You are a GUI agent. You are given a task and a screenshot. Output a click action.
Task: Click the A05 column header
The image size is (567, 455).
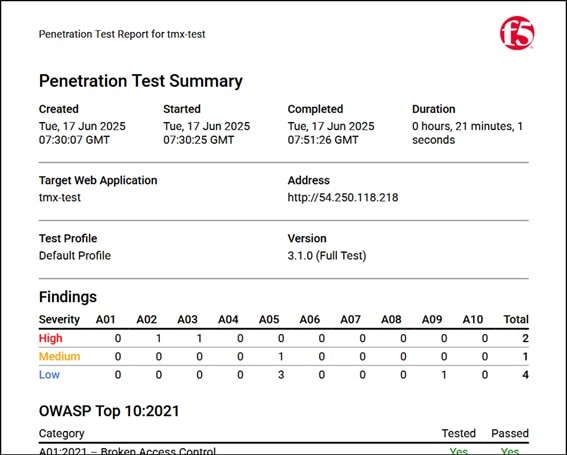tap(269, 319)
